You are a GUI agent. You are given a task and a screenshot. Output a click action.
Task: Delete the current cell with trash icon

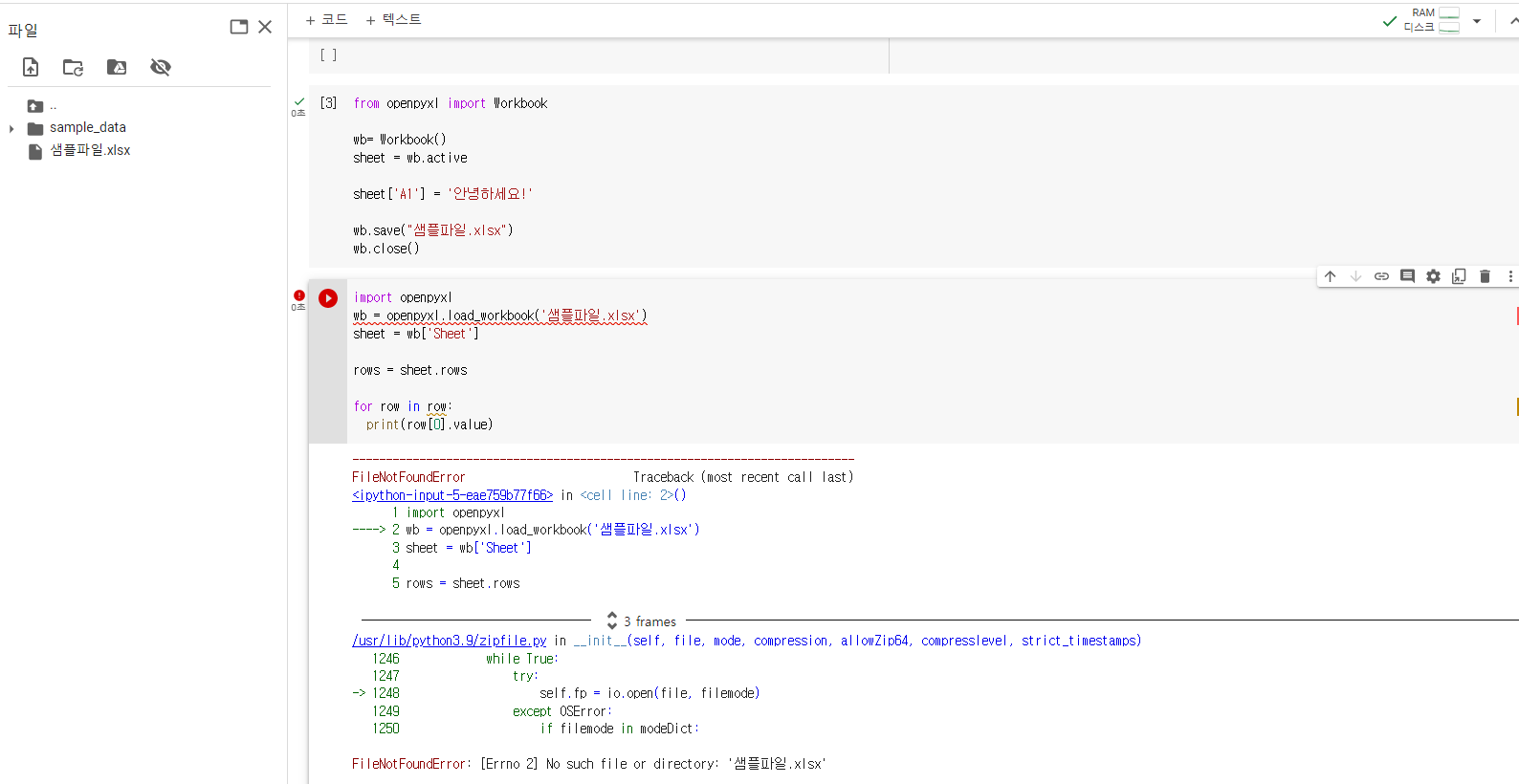[x=1485, y=276]
